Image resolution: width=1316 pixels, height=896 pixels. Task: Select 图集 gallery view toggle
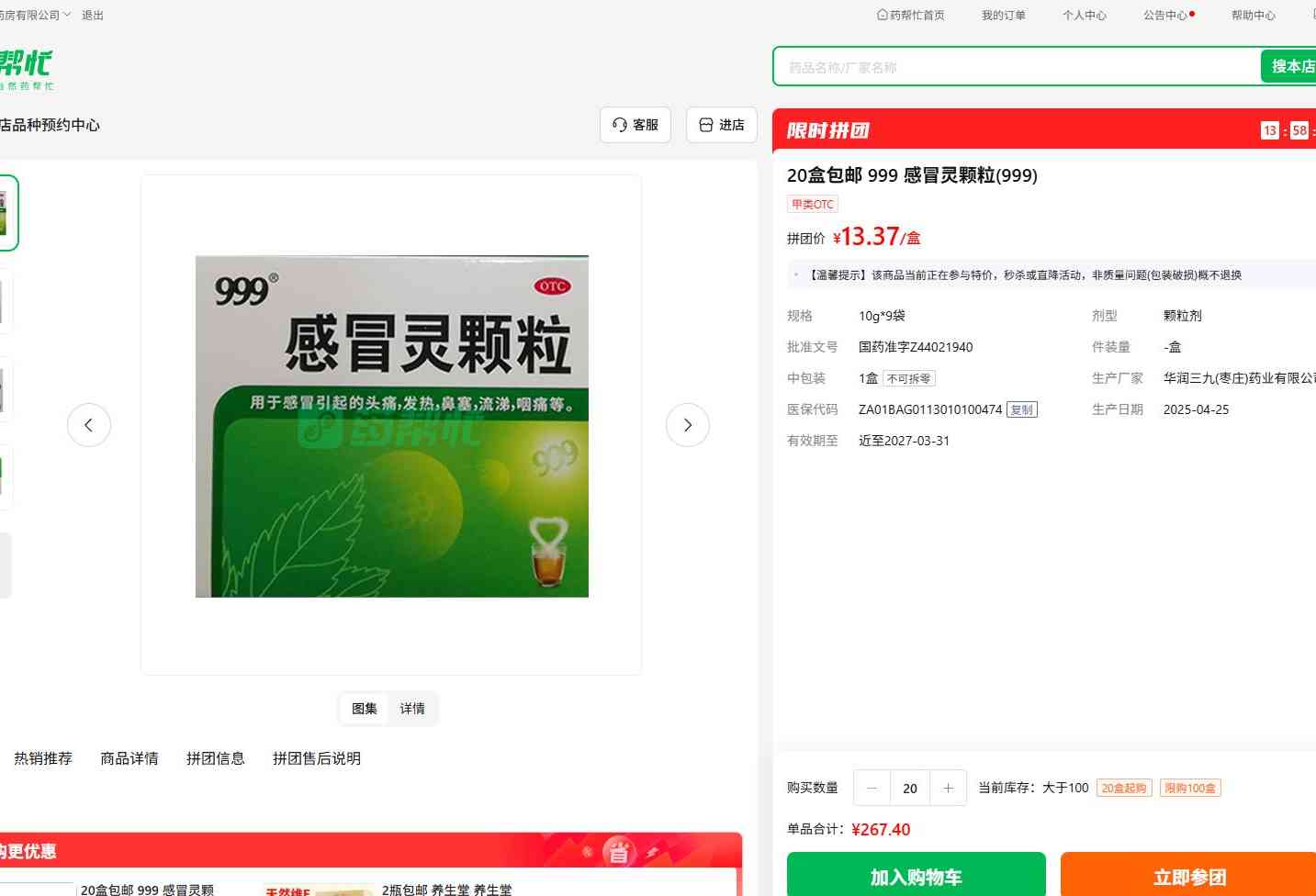365,709
